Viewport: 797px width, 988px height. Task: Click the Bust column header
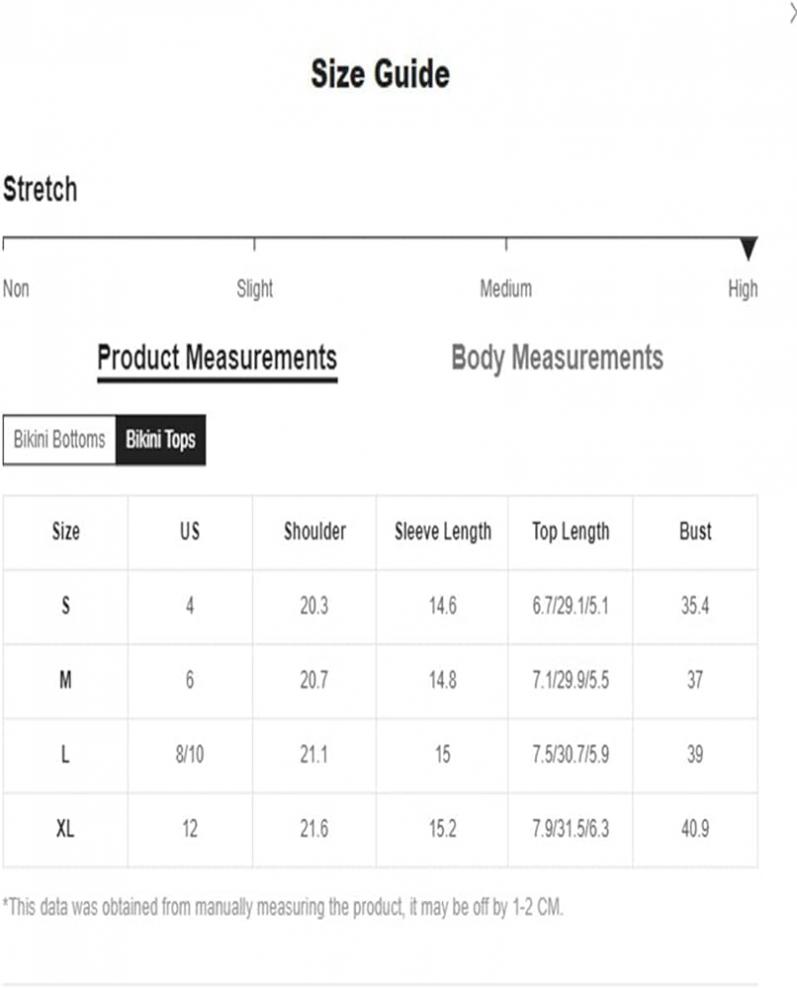(x=695, y=531)
